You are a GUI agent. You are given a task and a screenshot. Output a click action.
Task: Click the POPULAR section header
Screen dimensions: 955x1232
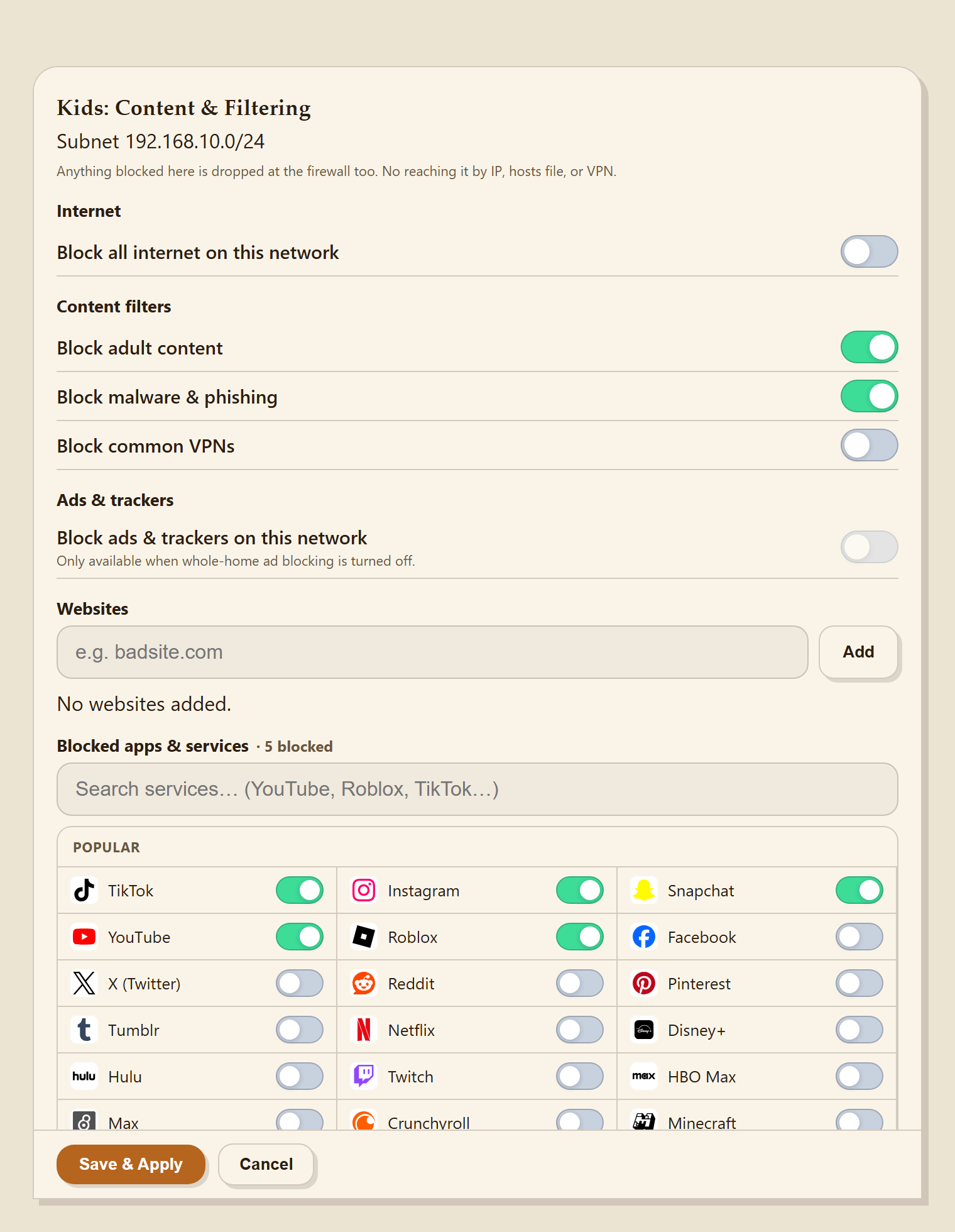click(x=106, y=847)
